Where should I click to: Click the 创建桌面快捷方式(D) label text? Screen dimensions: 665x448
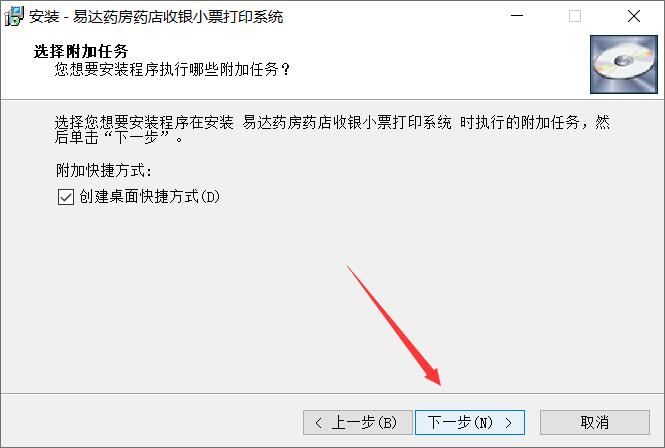coord(149,196)
